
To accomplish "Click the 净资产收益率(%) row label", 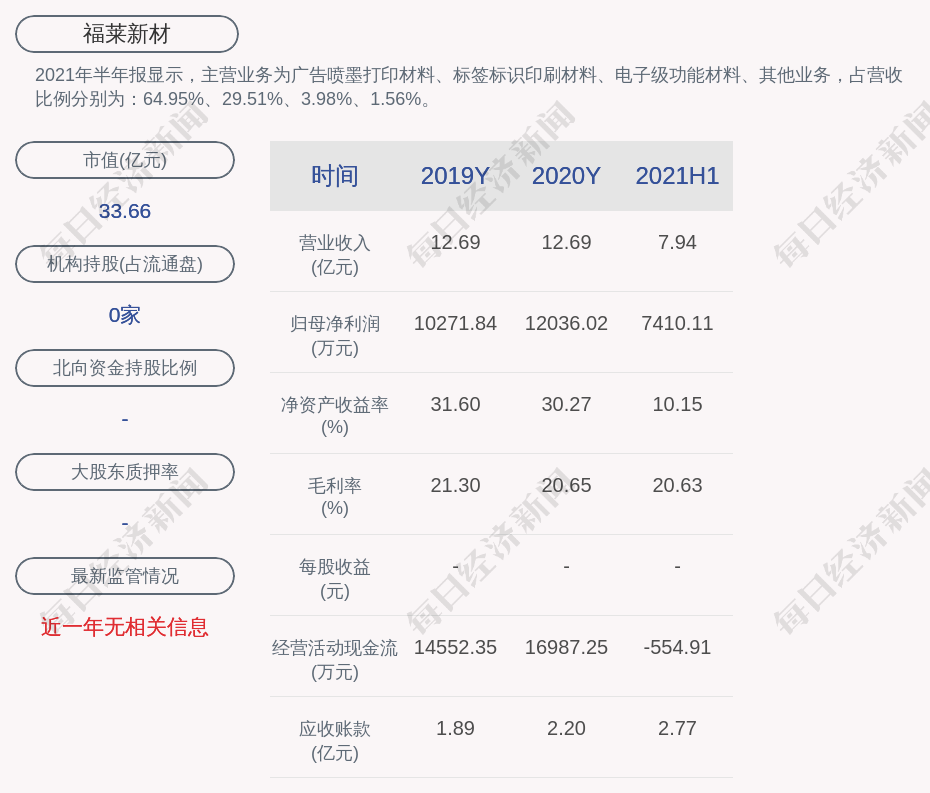I will [x=335, y=416].
